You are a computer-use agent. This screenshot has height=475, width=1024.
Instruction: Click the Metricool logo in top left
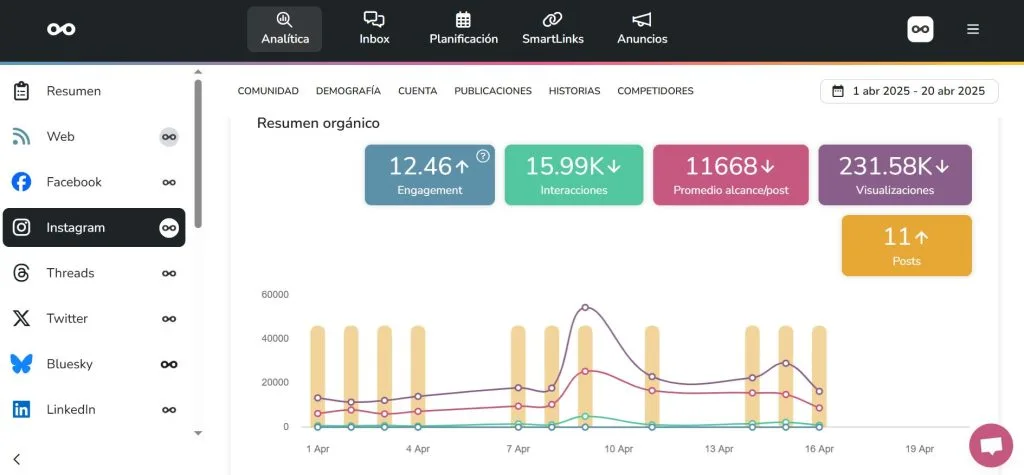[61, 29]
